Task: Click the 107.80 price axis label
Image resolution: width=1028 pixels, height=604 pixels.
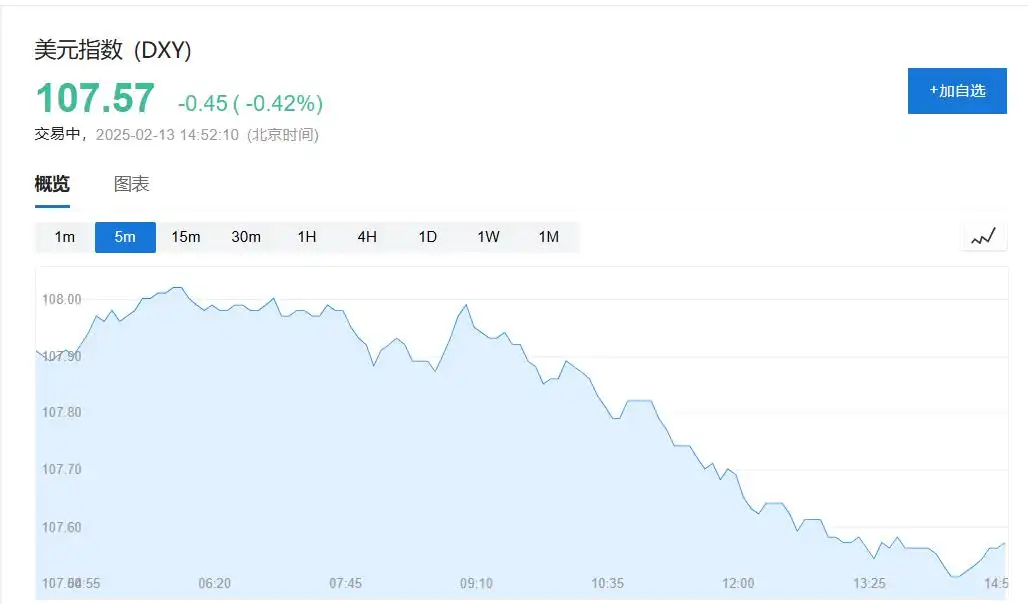Action: (62, 413)
